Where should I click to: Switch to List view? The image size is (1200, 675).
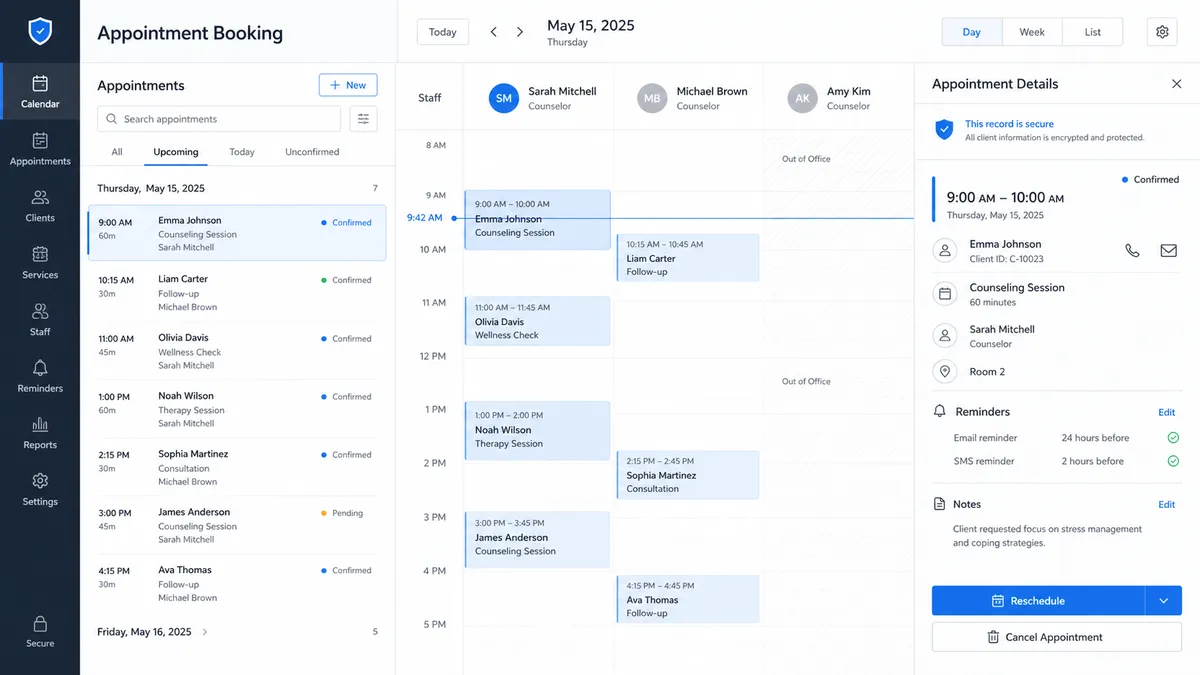[1093, 32]
